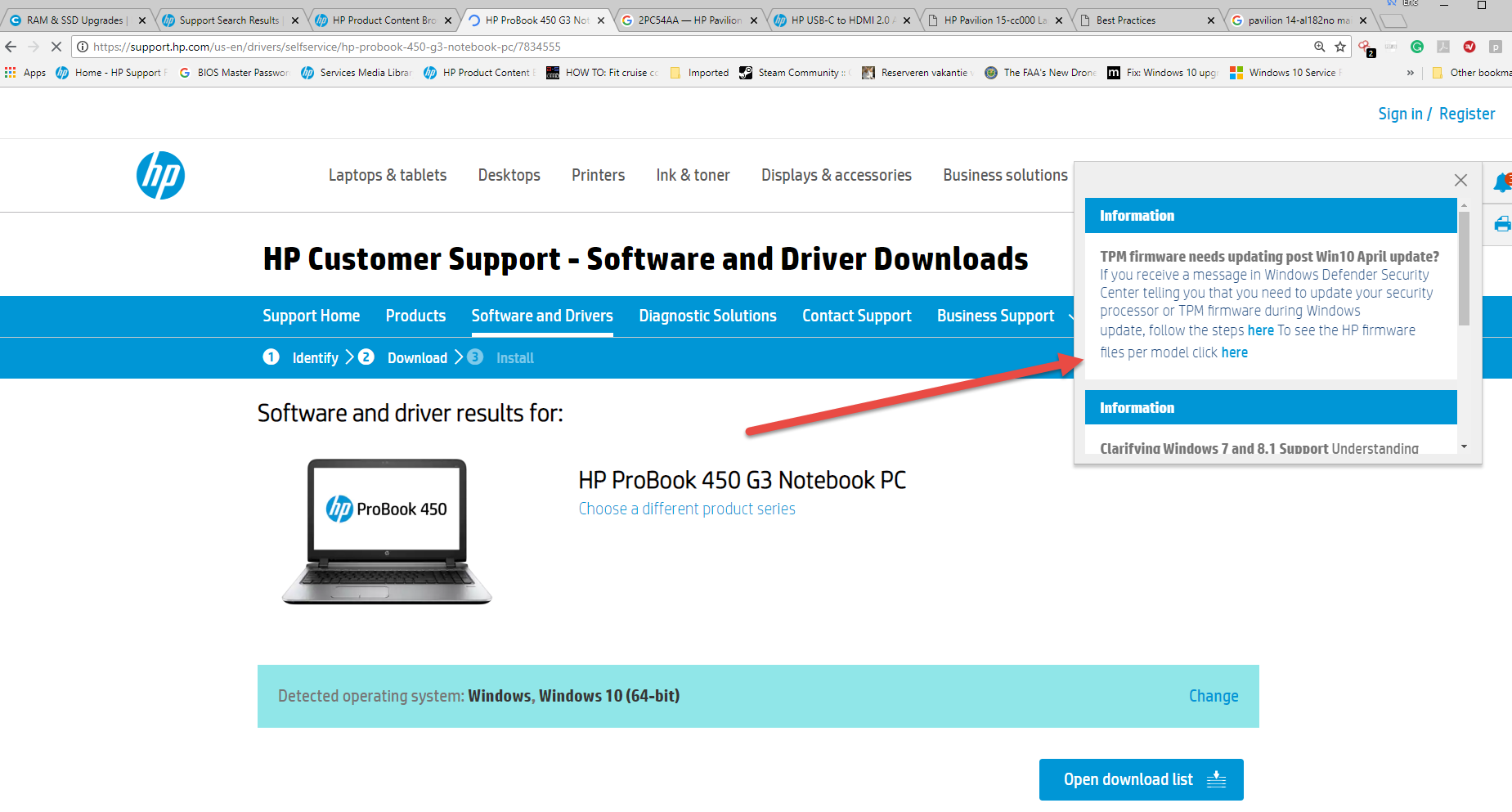Go to Support Home
1512x812 pixels.
point(312,316)
